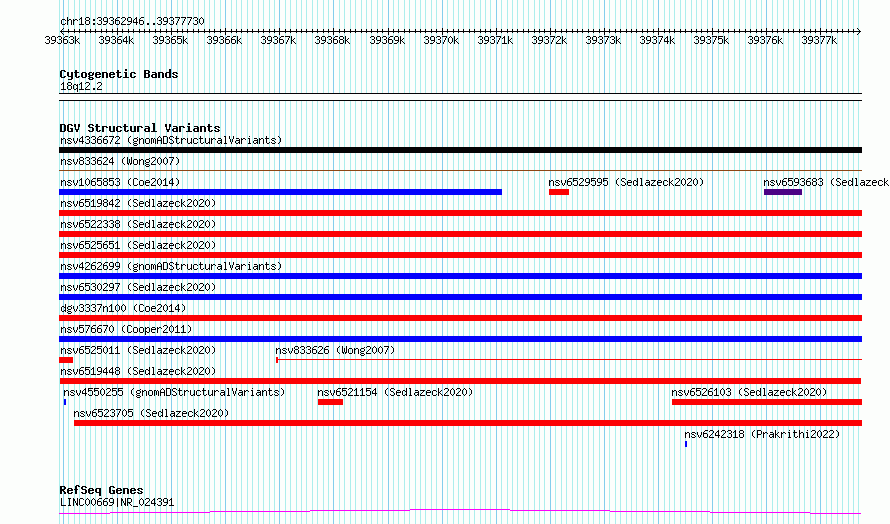Image resolution: width=890 pixels, height=524 pixels.
Task: Select the red nsv6526103 variant bar
Action: point(767,402)
